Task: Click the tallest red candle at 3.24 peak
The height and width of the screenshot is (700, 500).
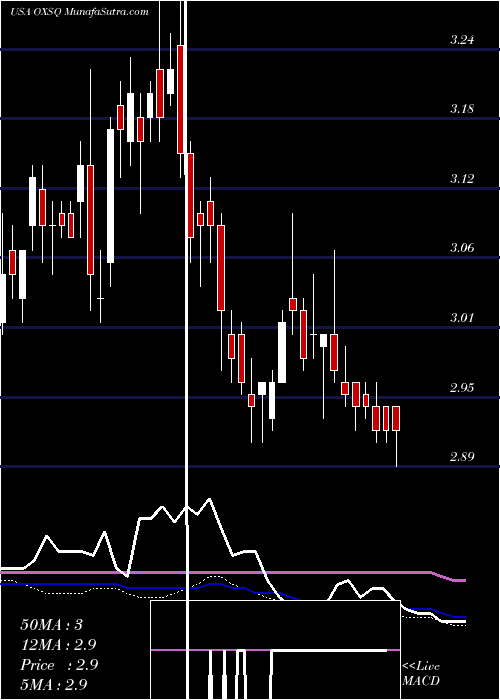Action: pos(181,99)
